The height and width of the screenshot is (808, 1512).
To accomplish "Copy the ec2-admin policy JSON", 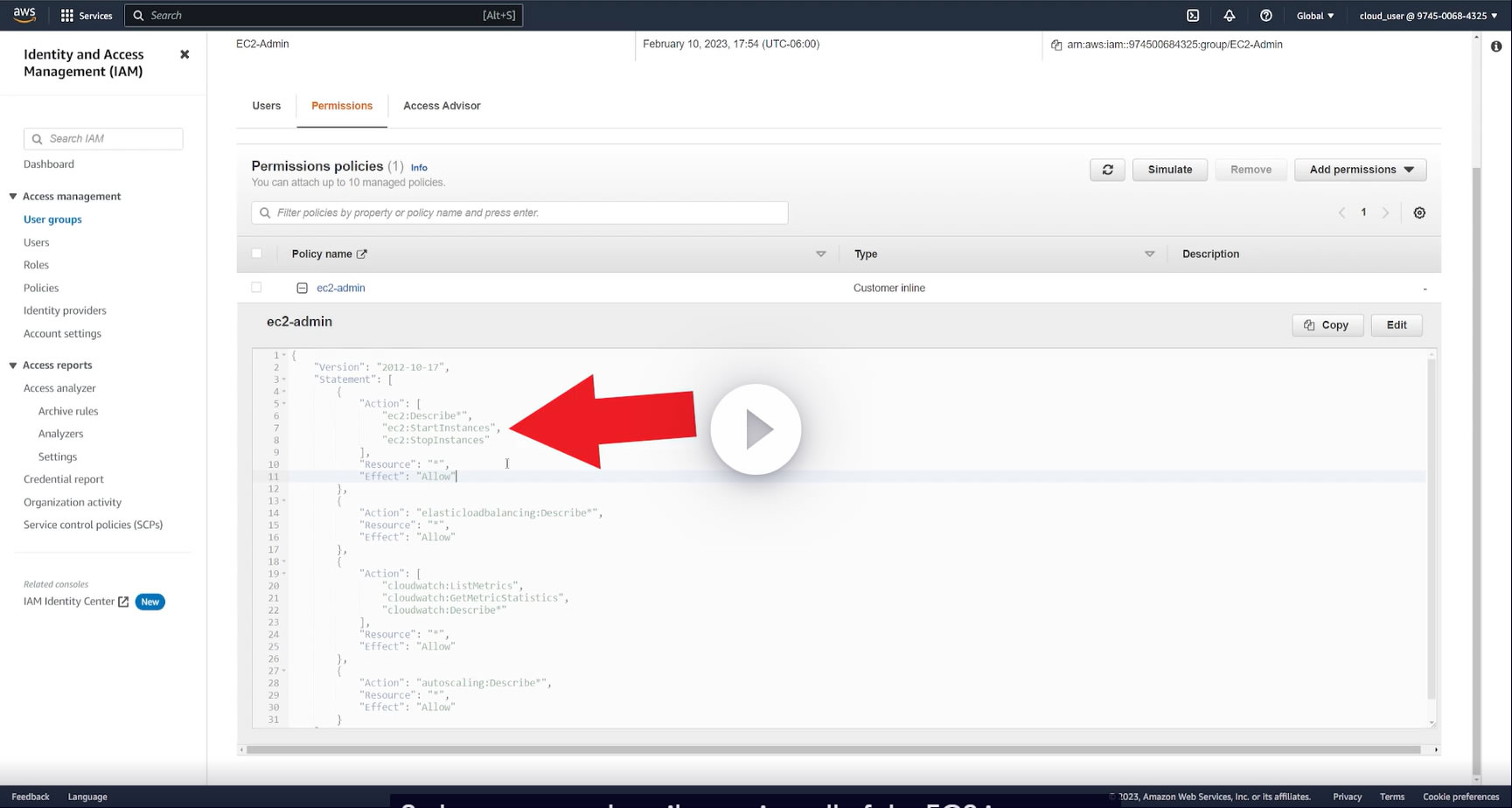I will [x=1327, y=325].
